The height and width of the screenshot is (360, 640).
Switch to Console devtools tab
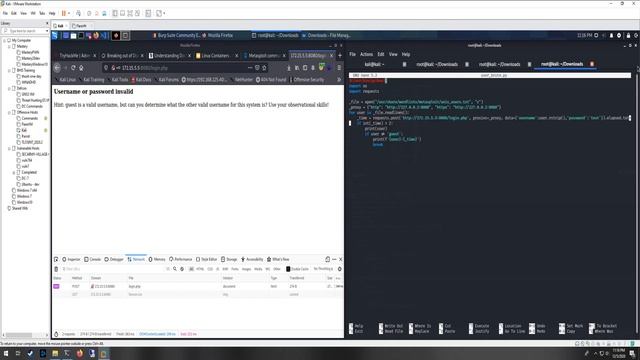[92, 259]
